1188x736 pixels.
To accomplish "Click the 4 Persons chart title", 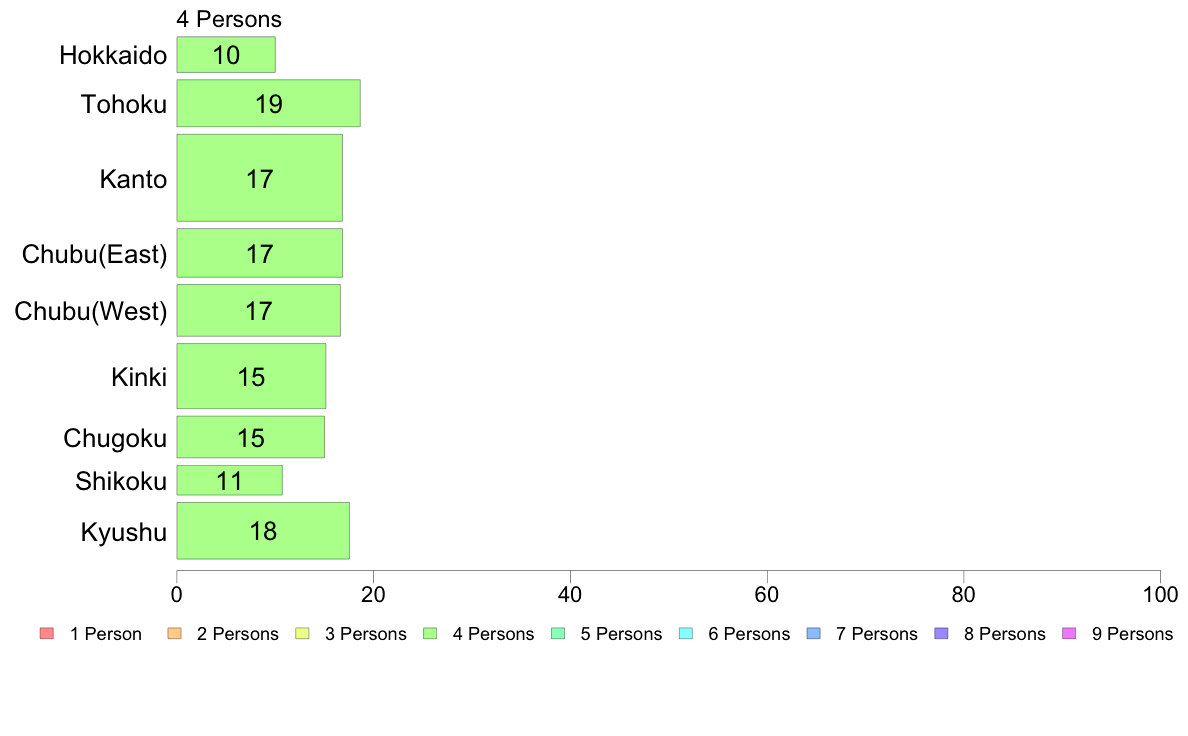I will tap(229, 19).
